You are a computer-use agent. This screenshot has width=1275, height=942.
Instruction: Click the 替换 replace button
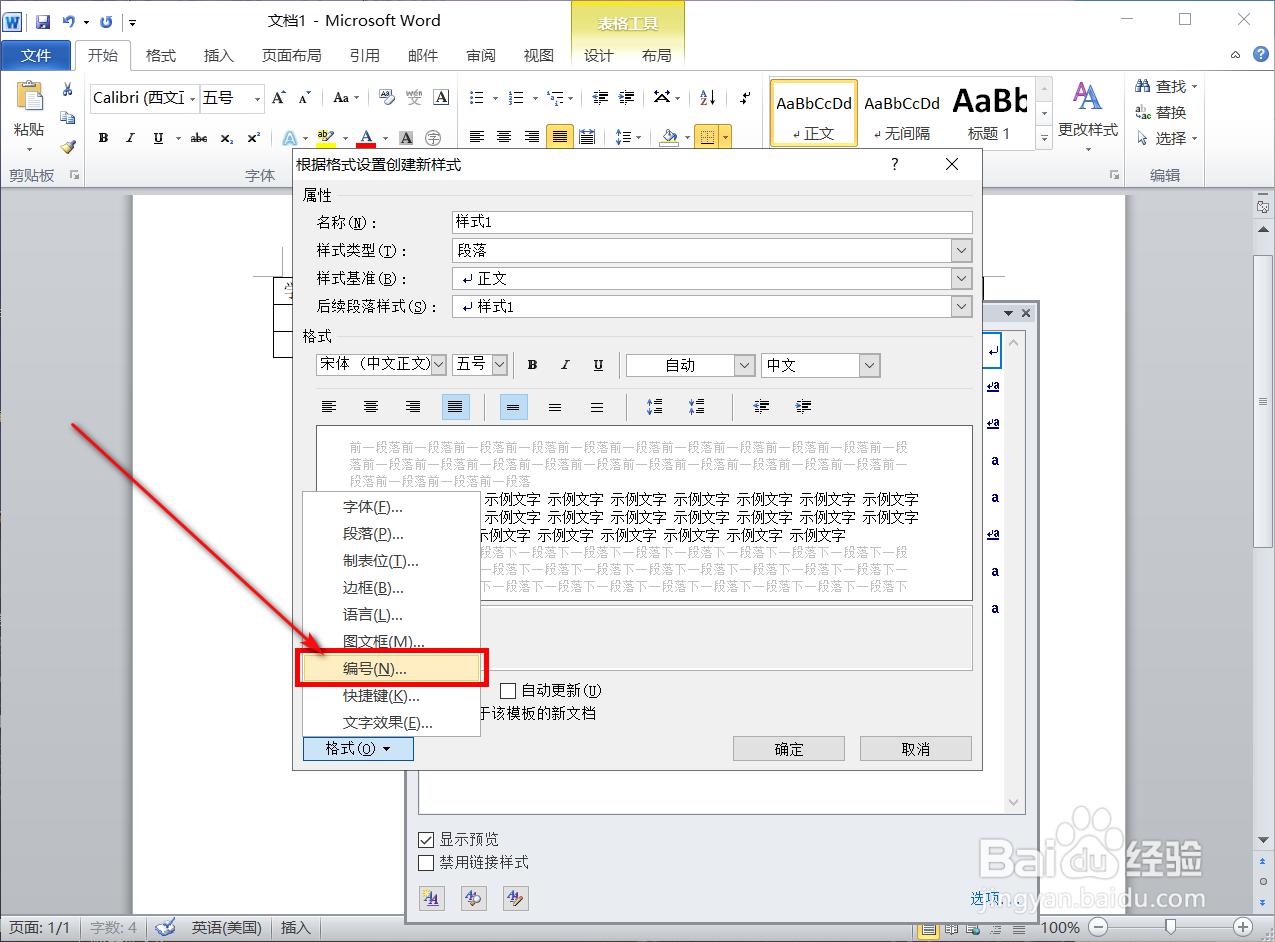(1161, 113)
